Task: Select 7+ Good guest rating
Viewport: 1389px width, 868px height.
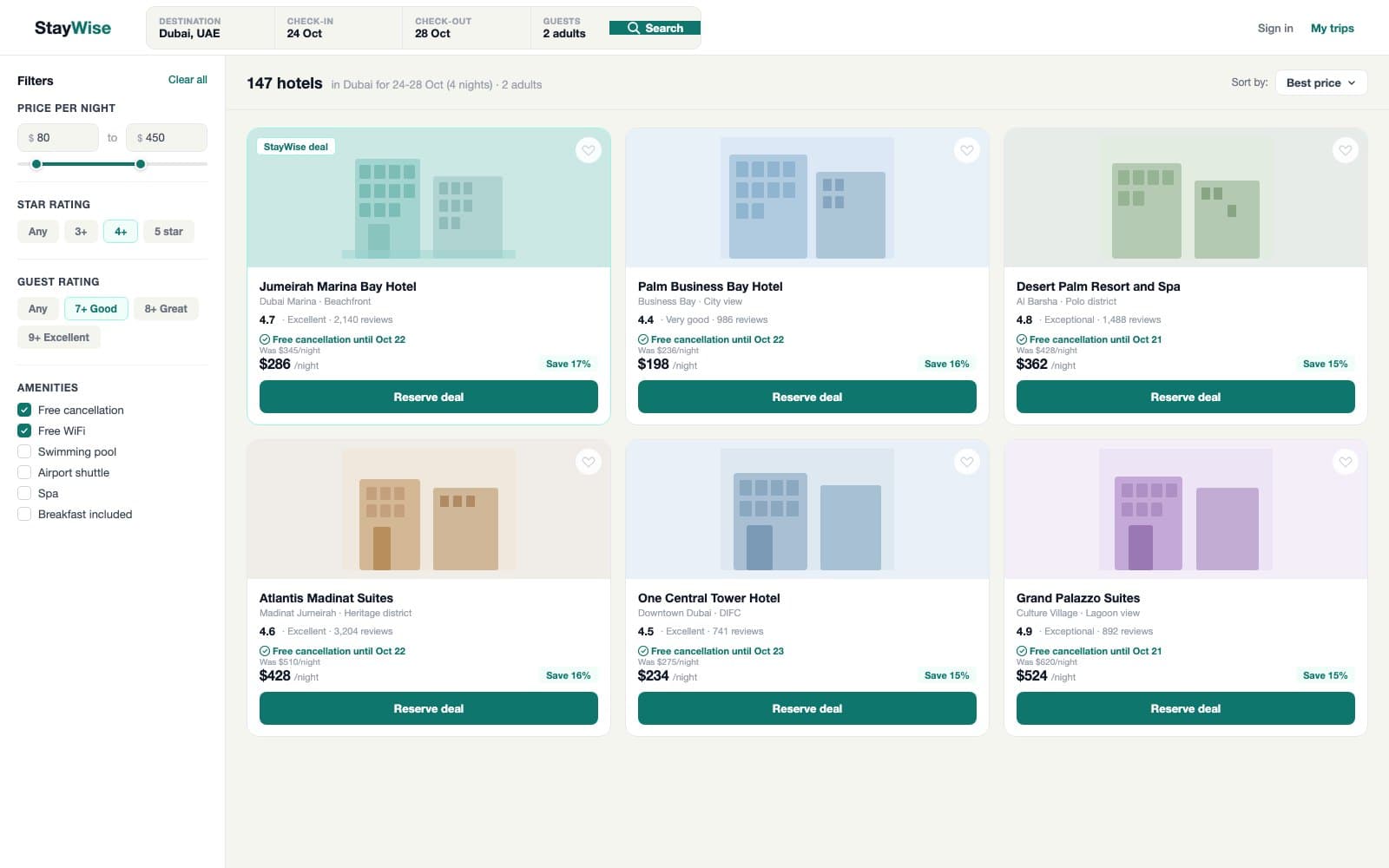Action: 96,309
